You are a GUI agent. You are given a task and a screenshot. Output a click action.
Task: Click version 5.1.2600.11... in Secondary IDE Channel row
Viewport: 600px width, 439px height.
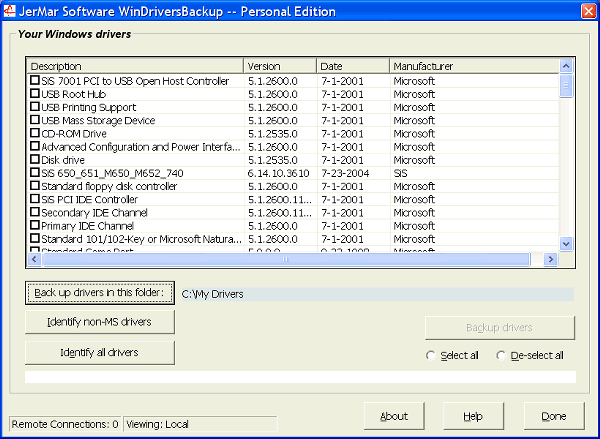click(x=279, y=213)
